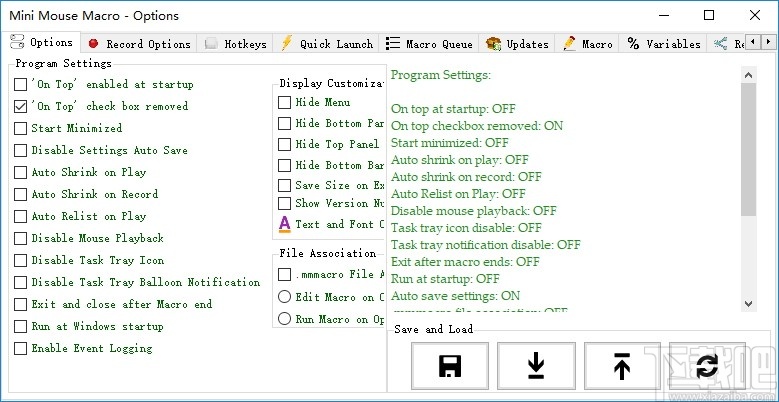Tick Enable Event Logging checkbox
Screen dimensions: 779x402
tap(21, 348)
